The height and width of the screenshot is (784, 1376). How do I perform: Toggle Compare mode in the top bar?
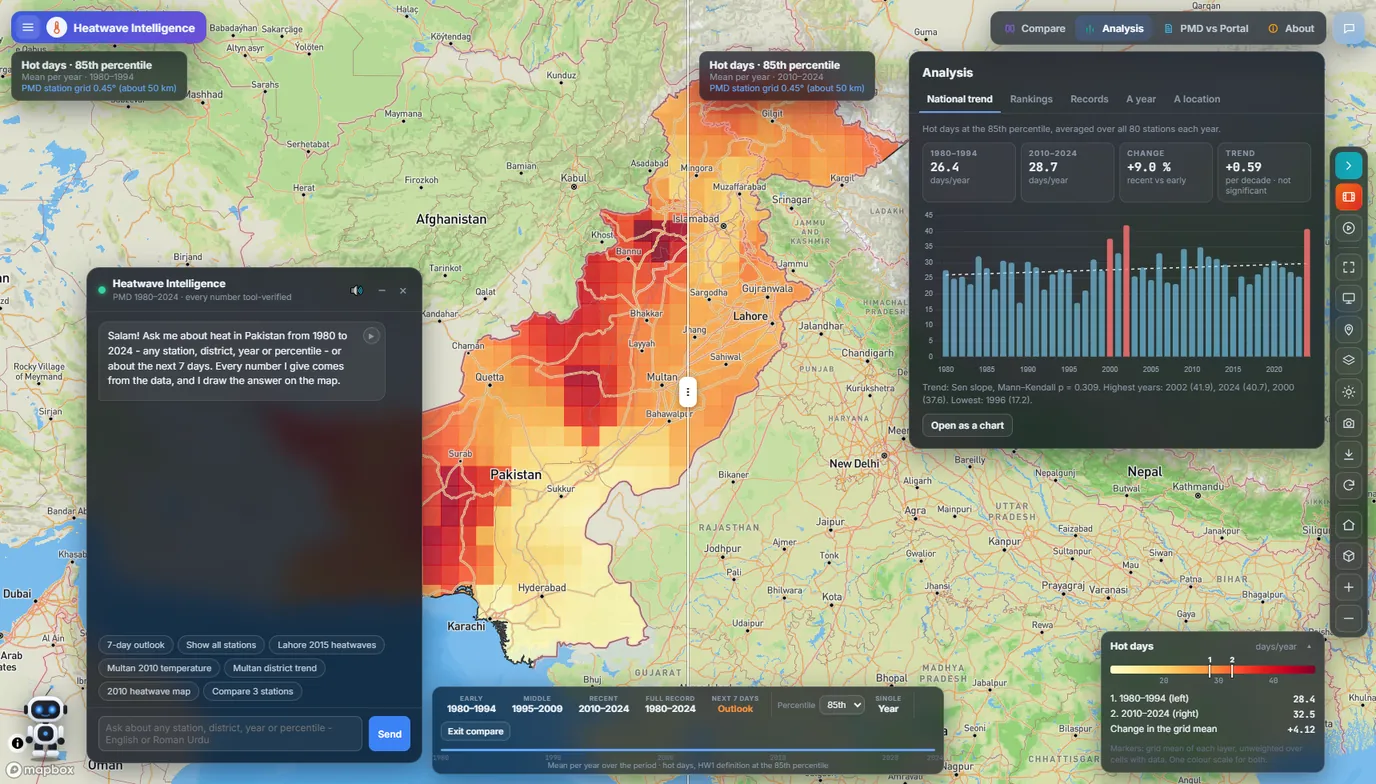[1035, 28]
